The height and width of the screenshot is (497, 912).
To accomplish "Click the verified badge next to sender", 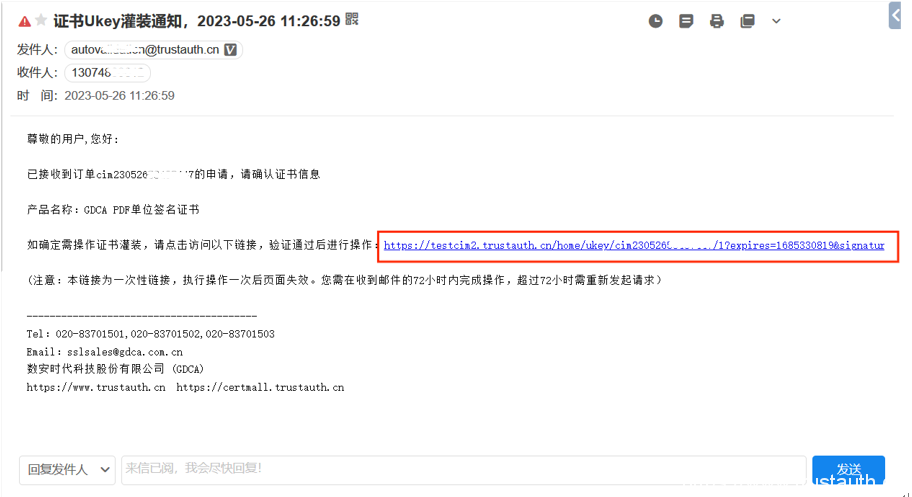I will [x=230, y=50].
